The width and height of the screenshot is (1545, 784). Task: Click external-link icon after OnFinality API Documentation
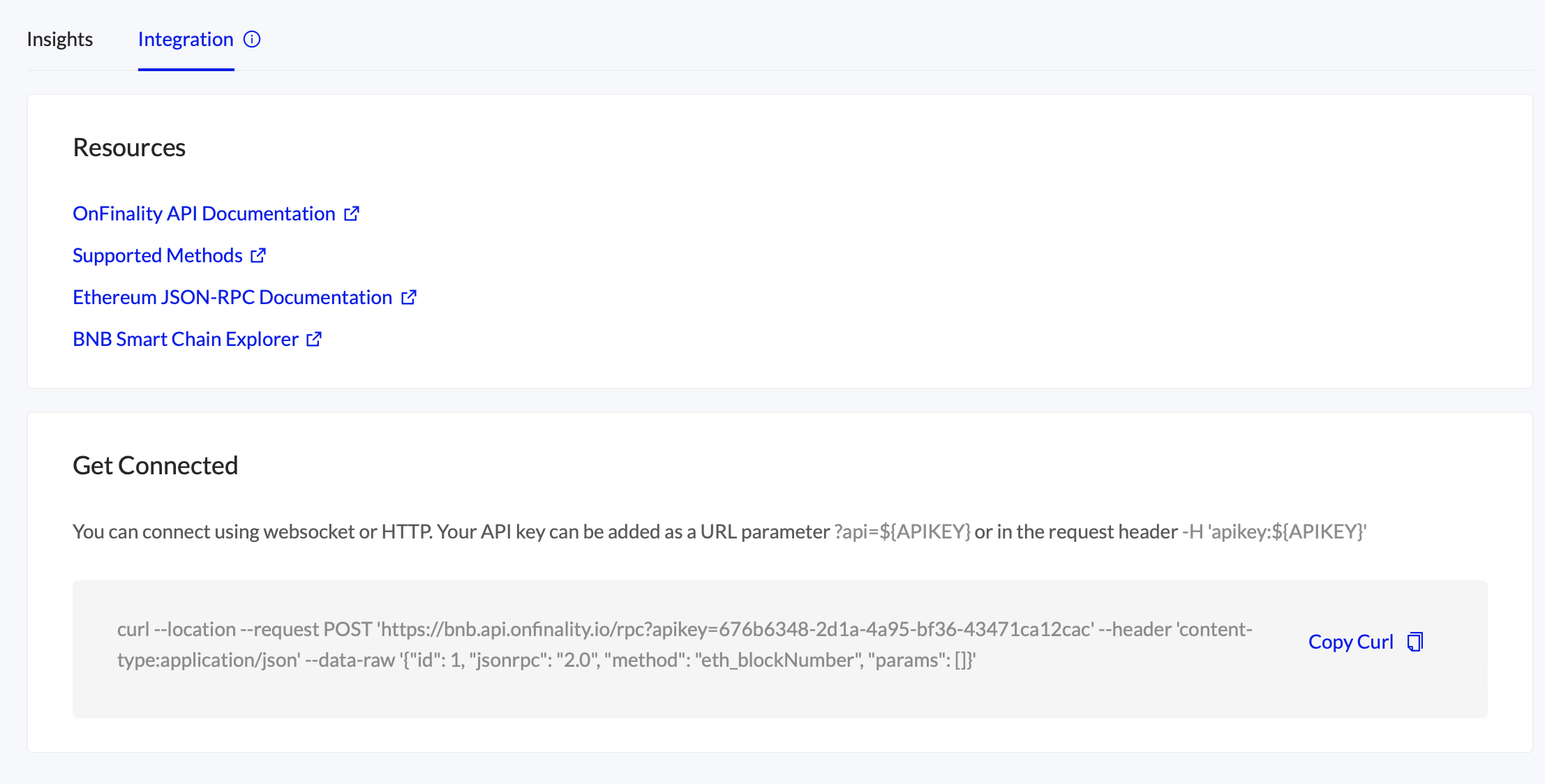click(x=352, y=213)
